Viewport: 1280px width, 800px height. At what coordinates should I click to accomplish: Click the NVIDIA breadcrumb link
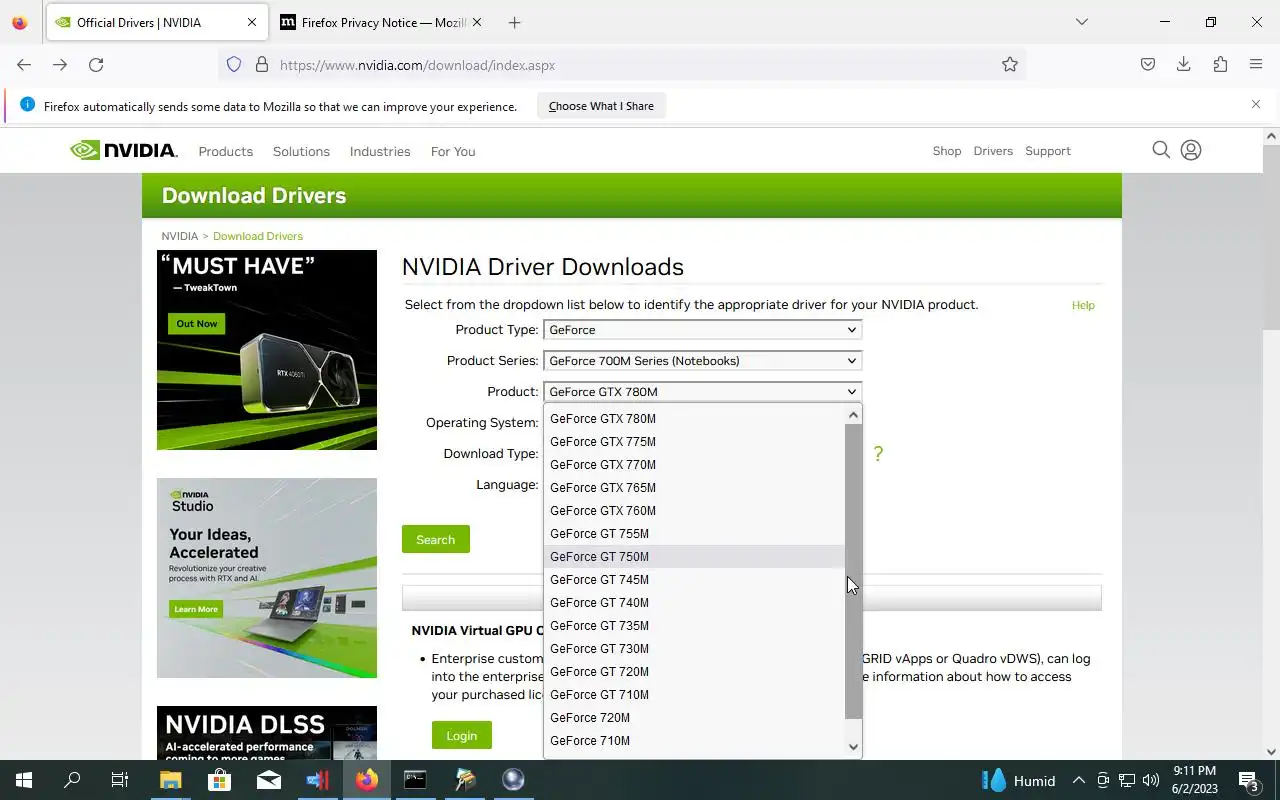coord(180,236)
